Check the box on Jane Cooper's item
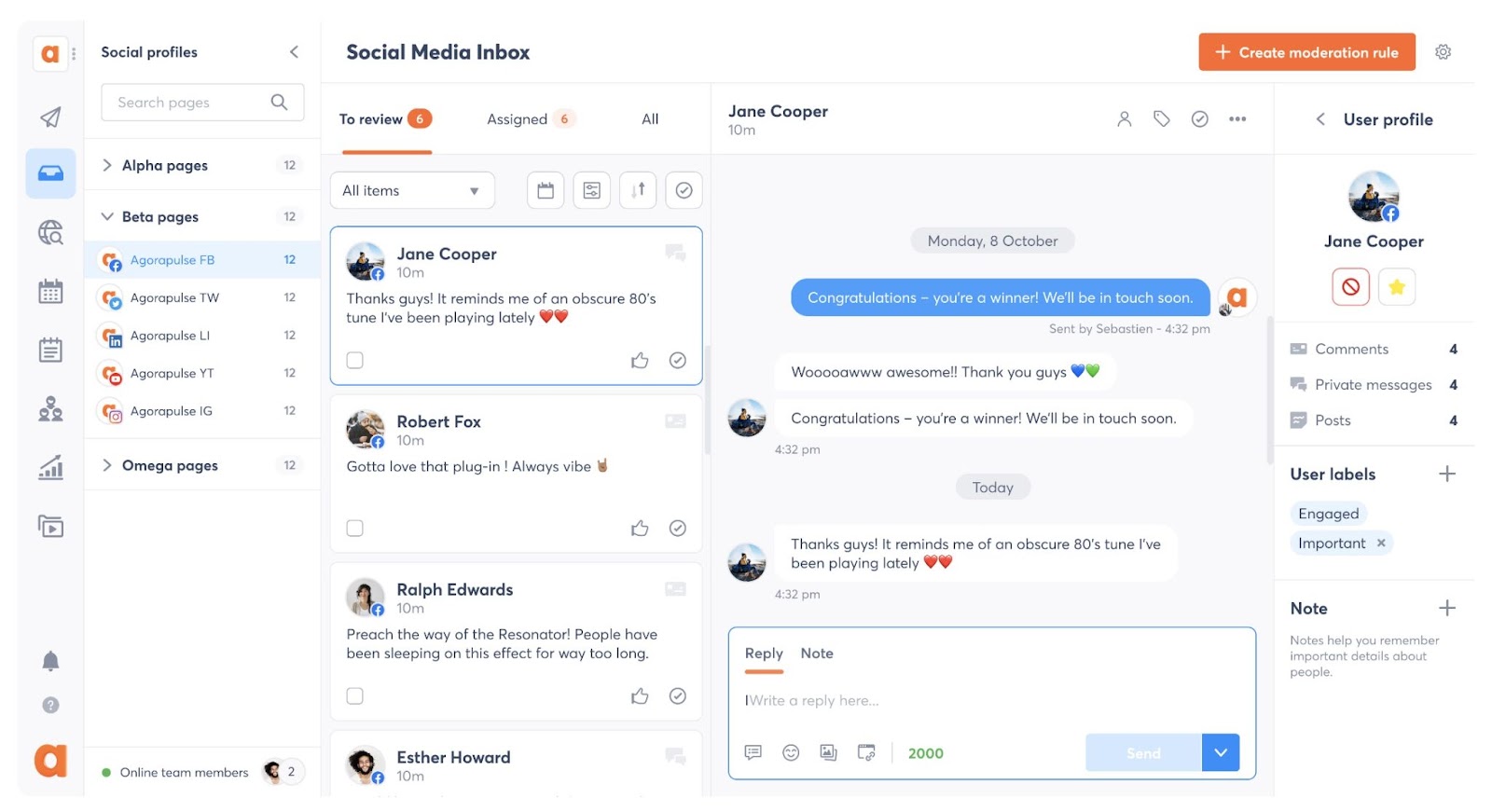The height and width of the screenshot is (812, 1492). 355,360
